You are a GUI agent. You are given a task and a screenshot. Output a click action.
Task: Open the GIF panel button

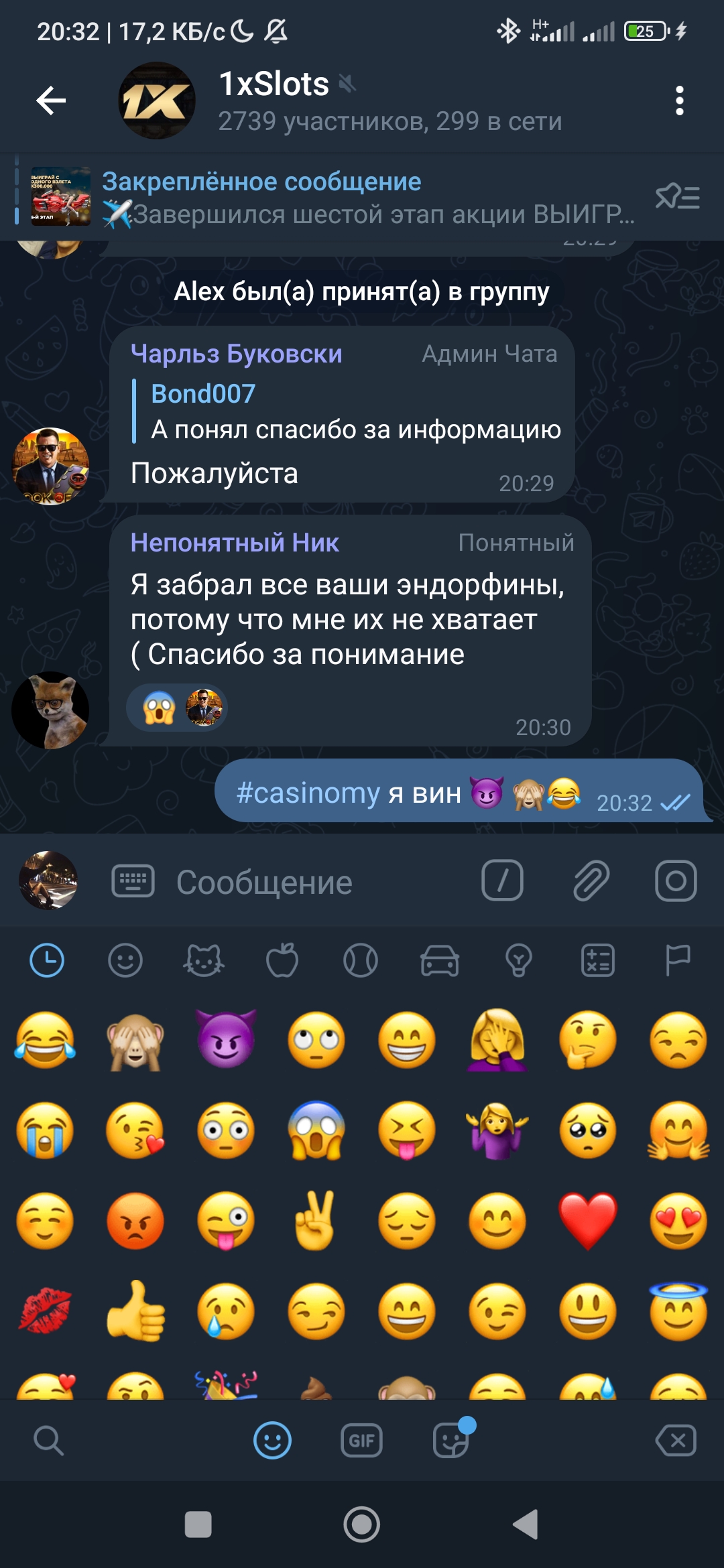pos(361,1440)
